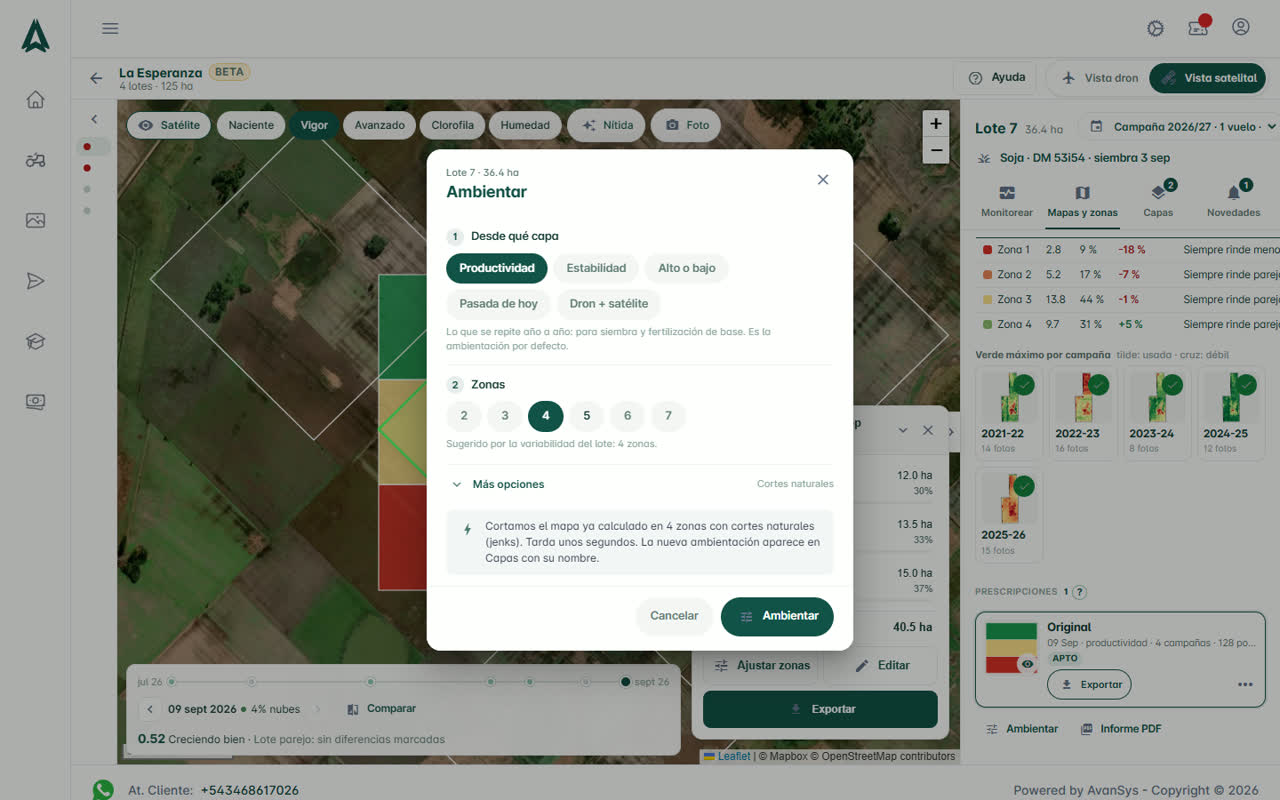Switch to the Novedades tab
This screenshot has height=800, width=1280.
(x=1233, y=201)
